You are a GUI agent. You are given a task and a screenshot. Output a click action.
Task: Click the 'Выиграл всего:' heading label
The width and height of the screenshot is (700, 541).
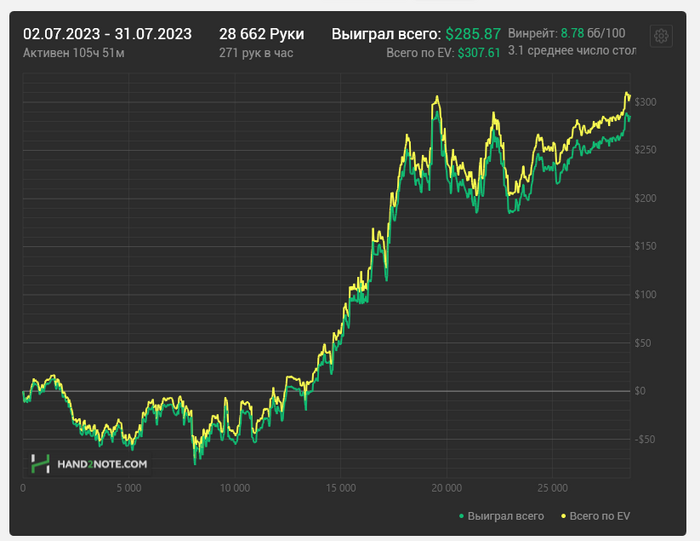click(386, 34)
